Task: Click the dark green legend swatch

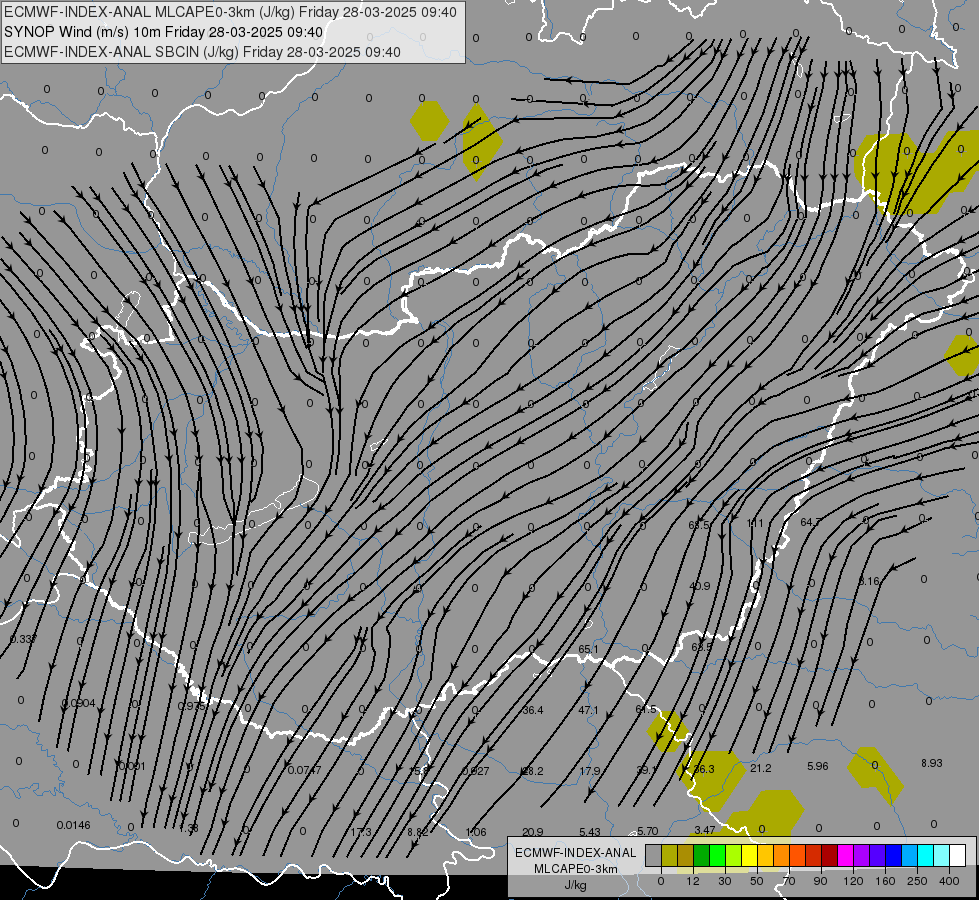Action: 702,855
